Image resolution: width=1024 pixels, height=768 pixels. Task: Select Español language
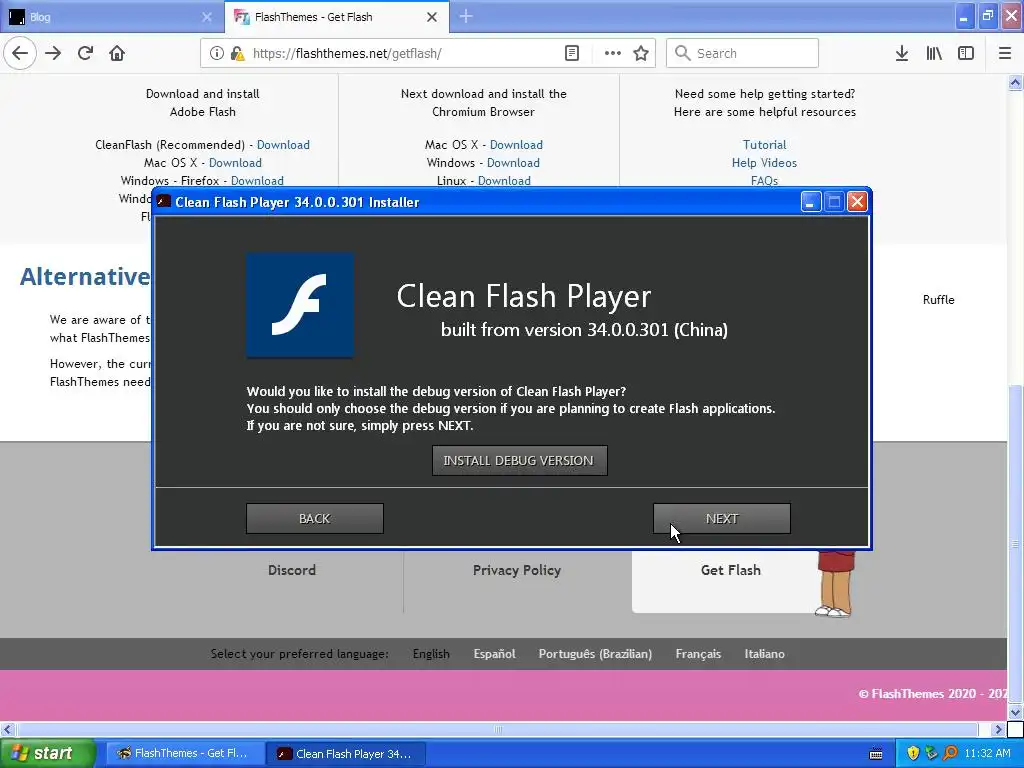(x=494, y=654)
